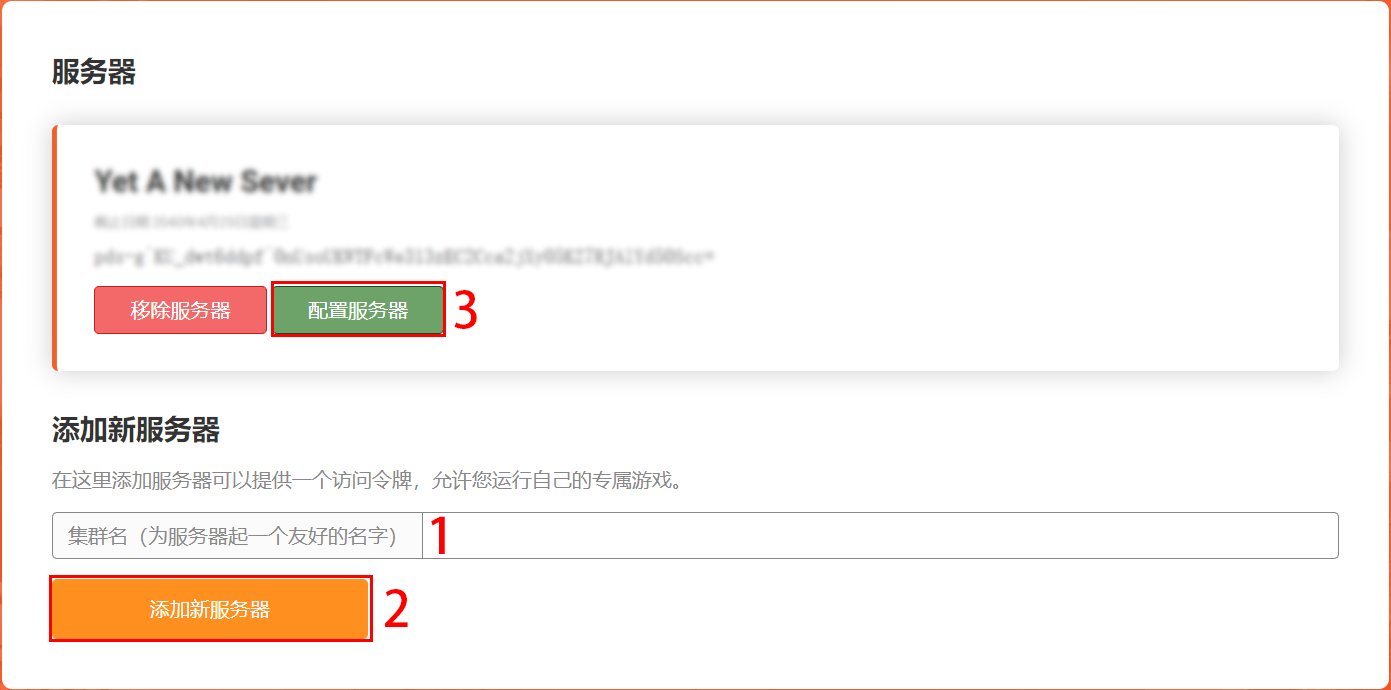Click the red annotation number 2
The width and height of the screenshot is (1391, 690).
tap(397, 609)
